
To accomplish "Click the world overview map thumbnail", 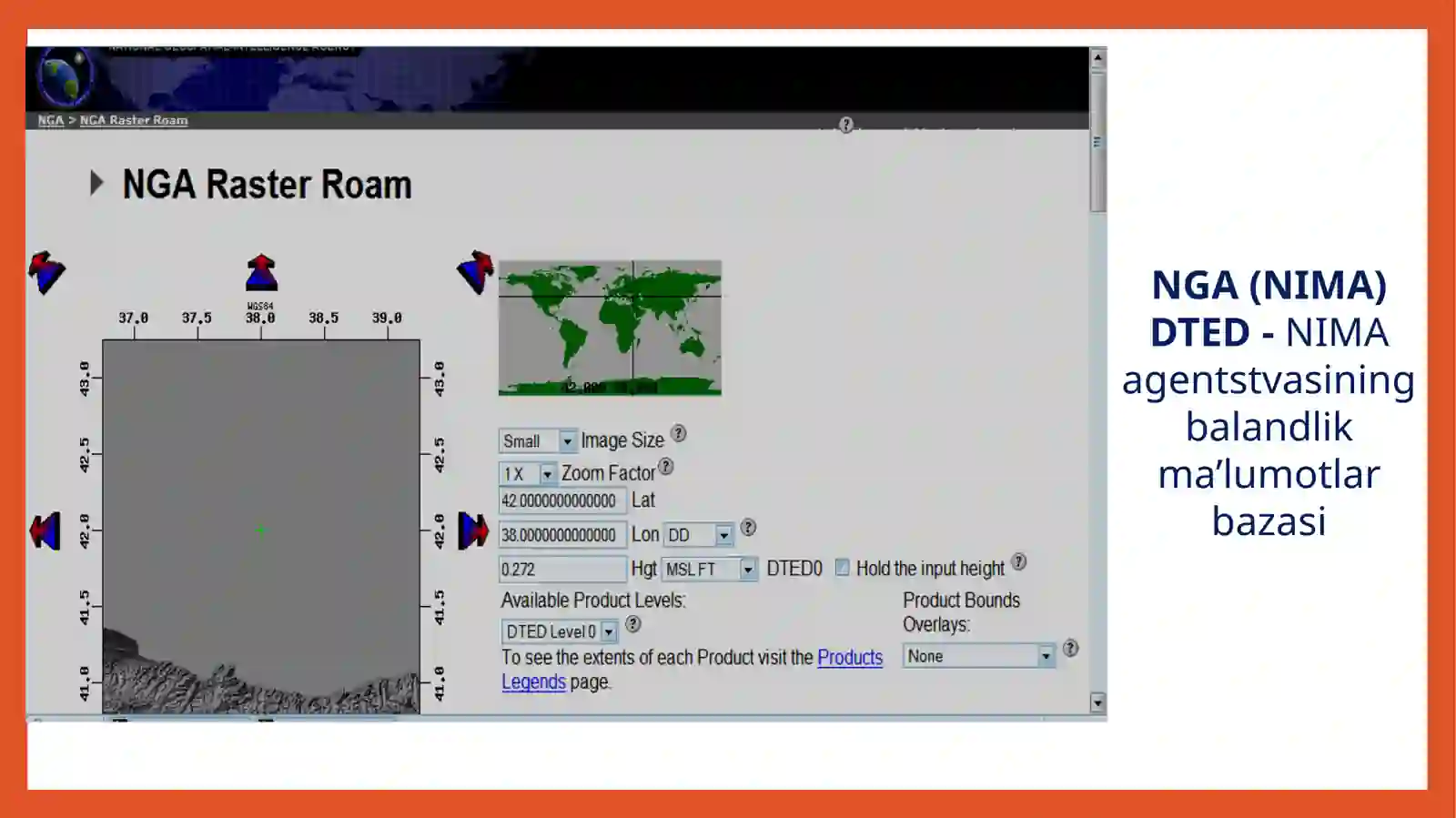I will [610, 328].
